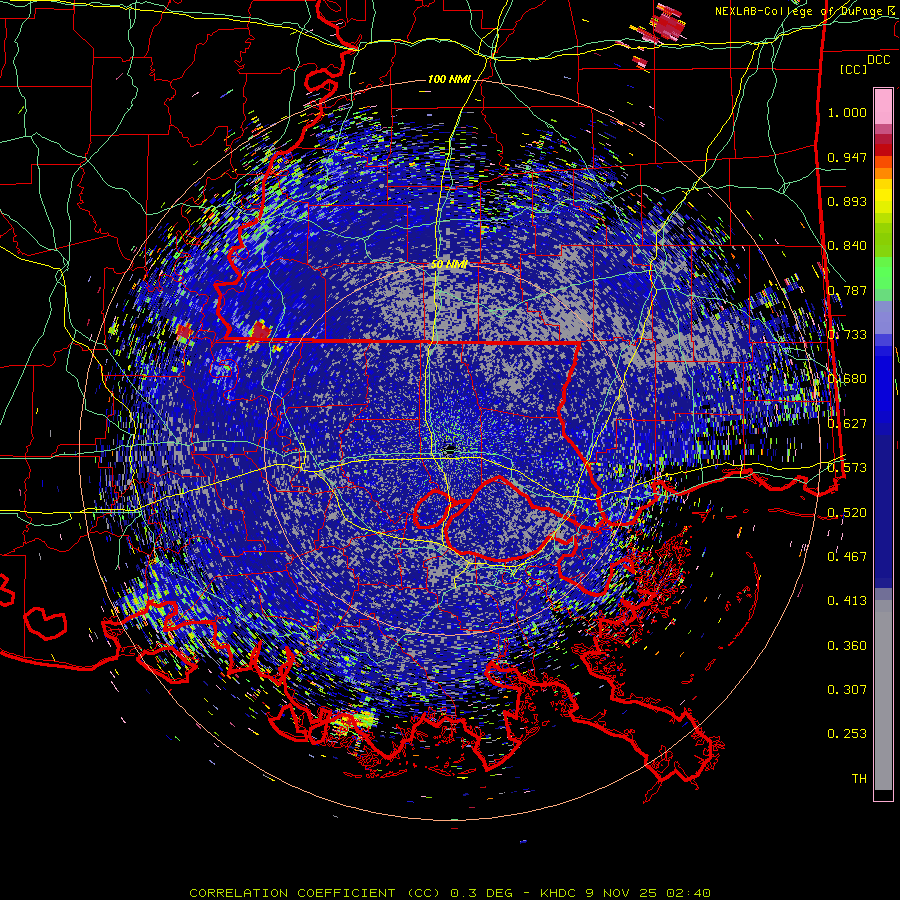Screen dimensions: 900x900
Task: Click the 0.680 color scale value
Action: point(847,379)
